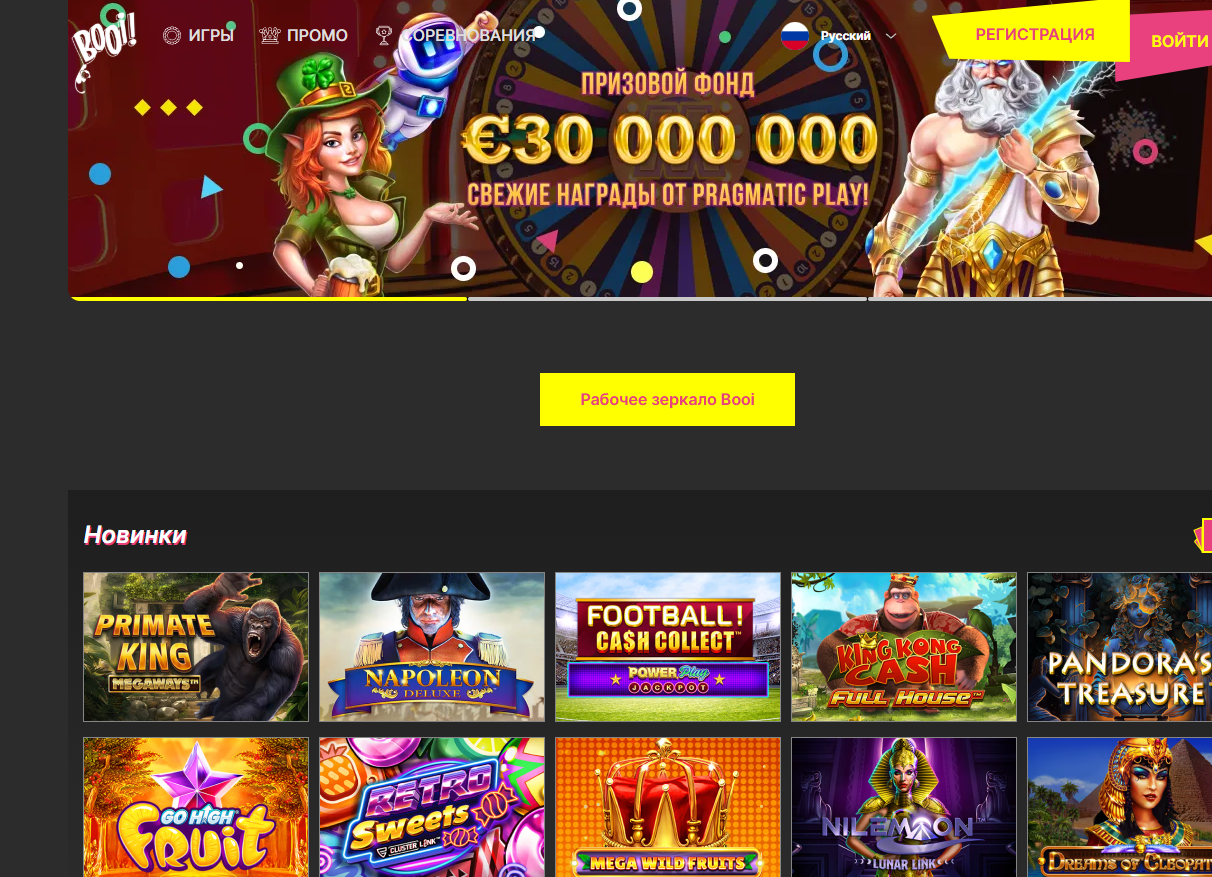
Task: Click the Russian flag icon
Action: 795,36
